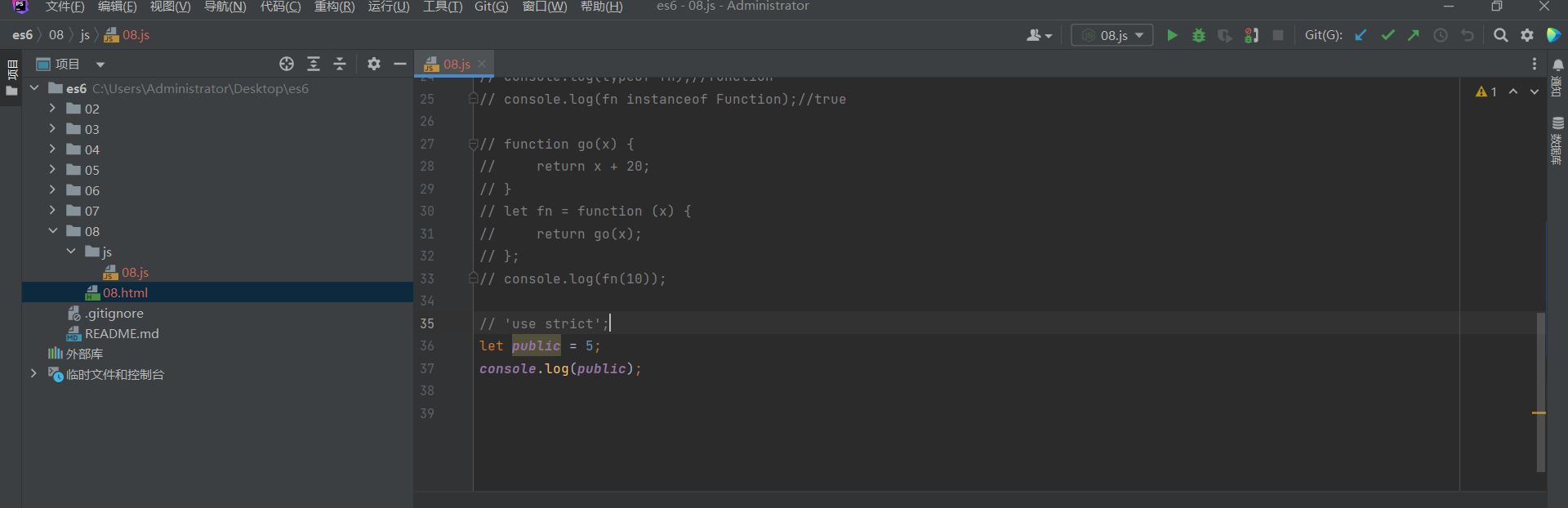Run with coverage icon
Screen dimensions: 1568x508
1224,35
